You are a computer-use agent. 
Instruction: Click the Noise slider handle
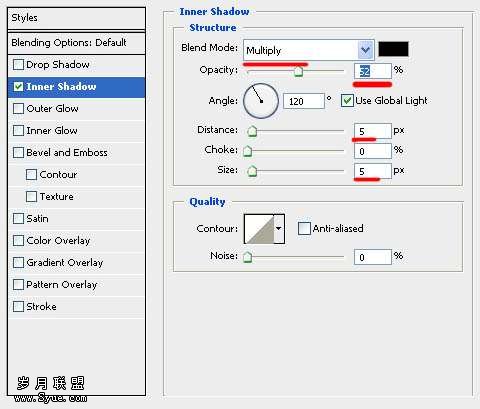pos(247,257)
